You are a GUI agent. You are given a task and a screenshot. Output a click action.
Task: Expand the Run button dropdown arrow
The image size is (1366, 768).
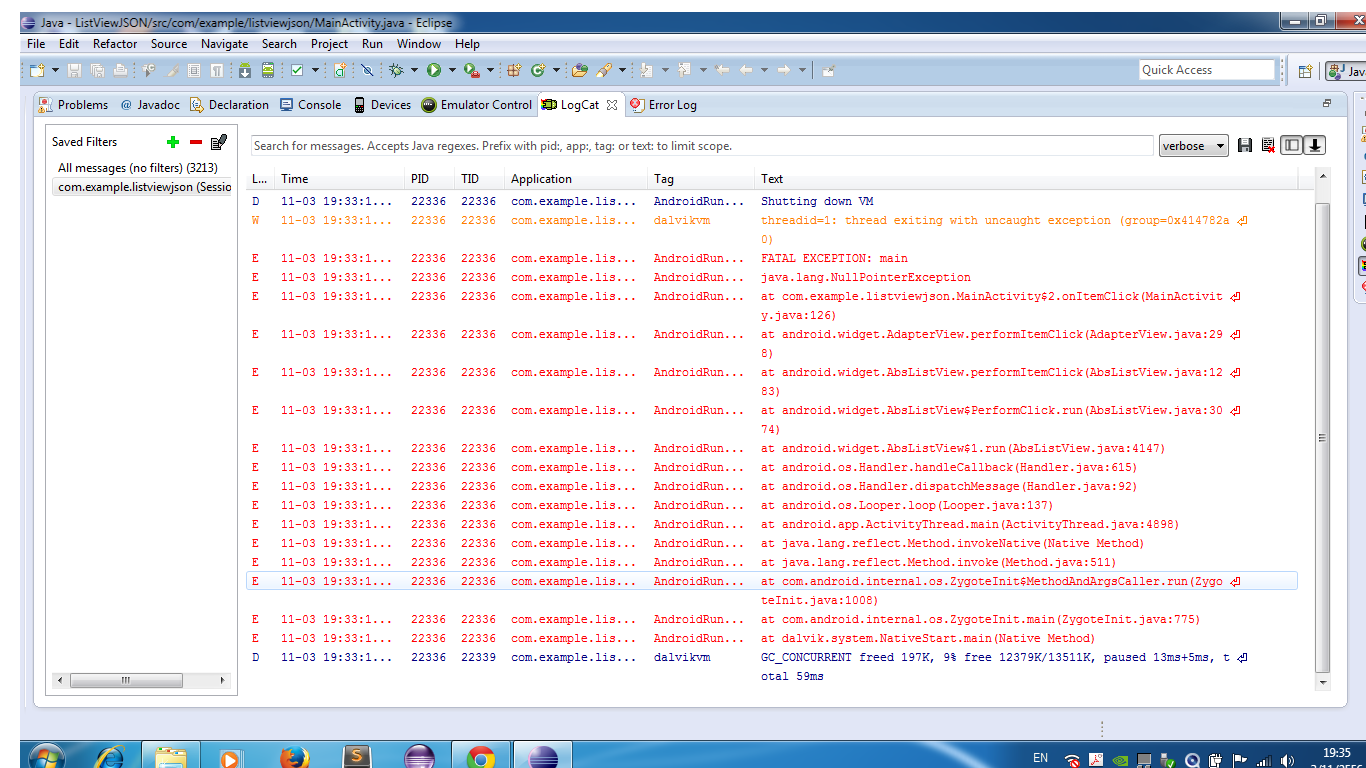(x=452, y=70)
